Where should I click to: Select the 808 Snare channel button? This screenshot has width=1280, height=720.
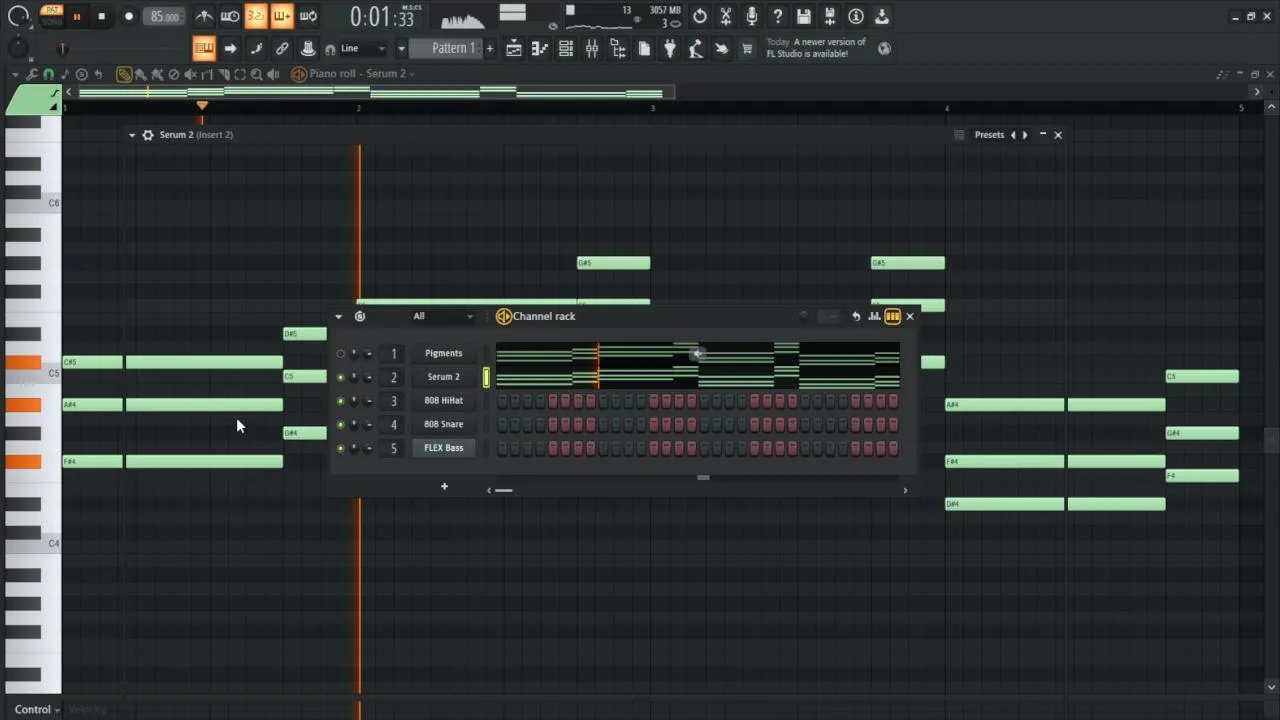click(x=443, y=425)
